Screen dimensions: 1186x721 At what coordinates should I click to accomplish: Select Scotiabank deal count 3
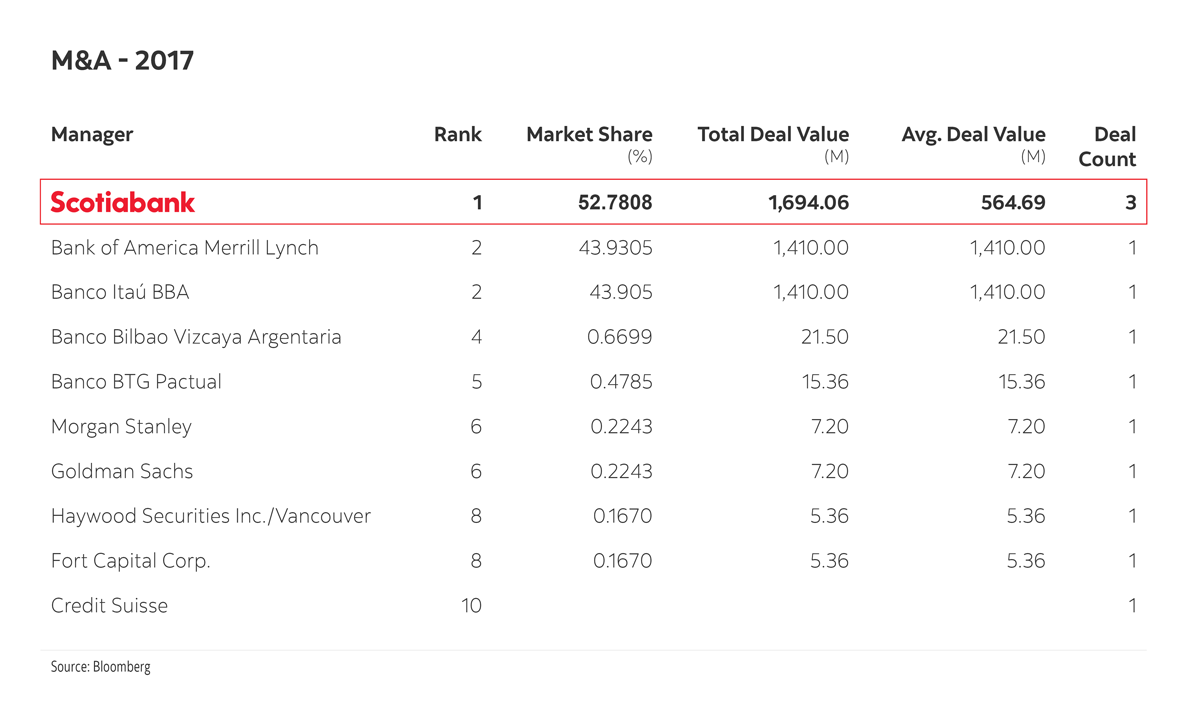(x=1131, y=203)
